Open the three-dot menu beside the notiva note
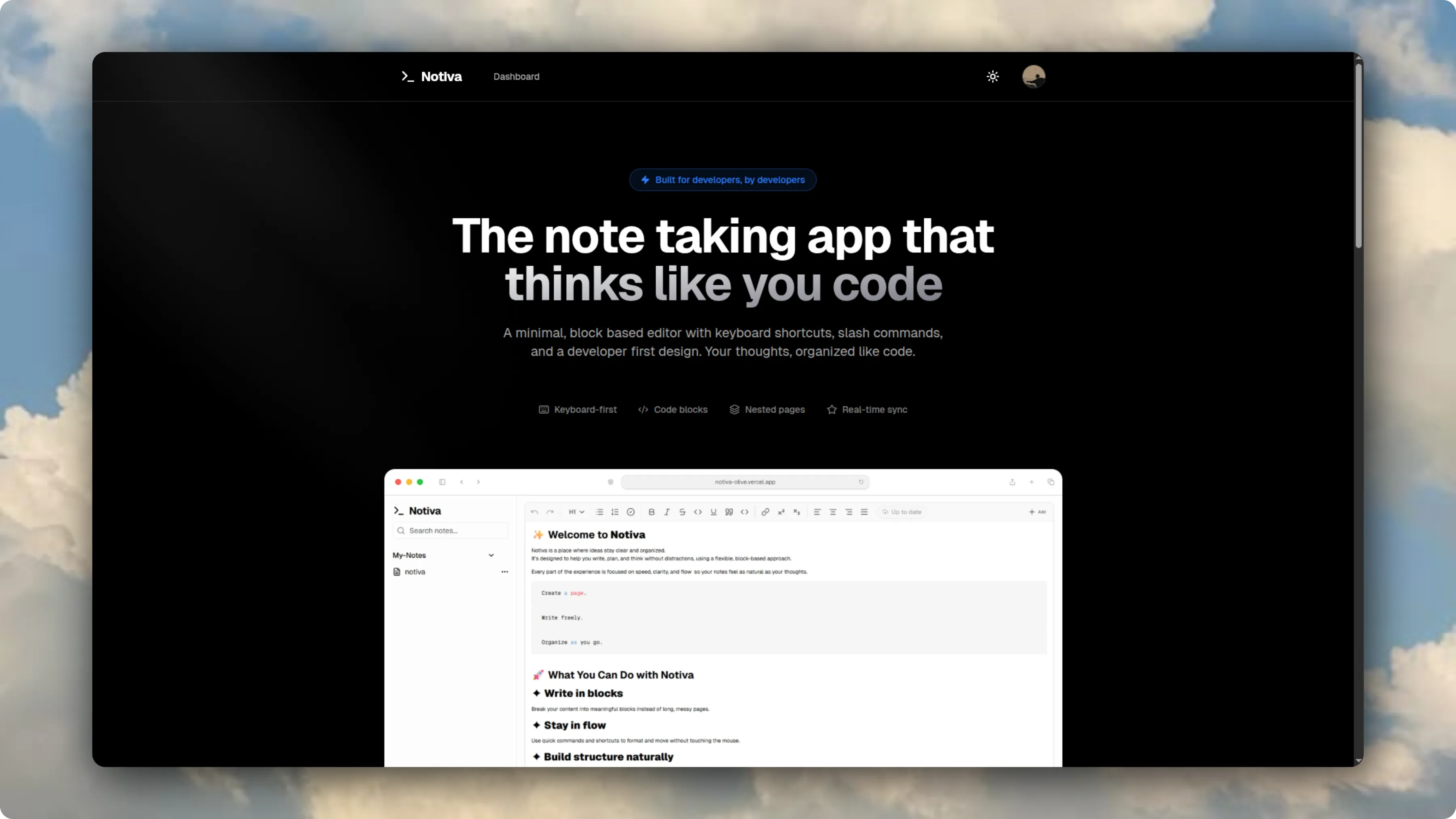1456x819 pixels. (505, 572)
